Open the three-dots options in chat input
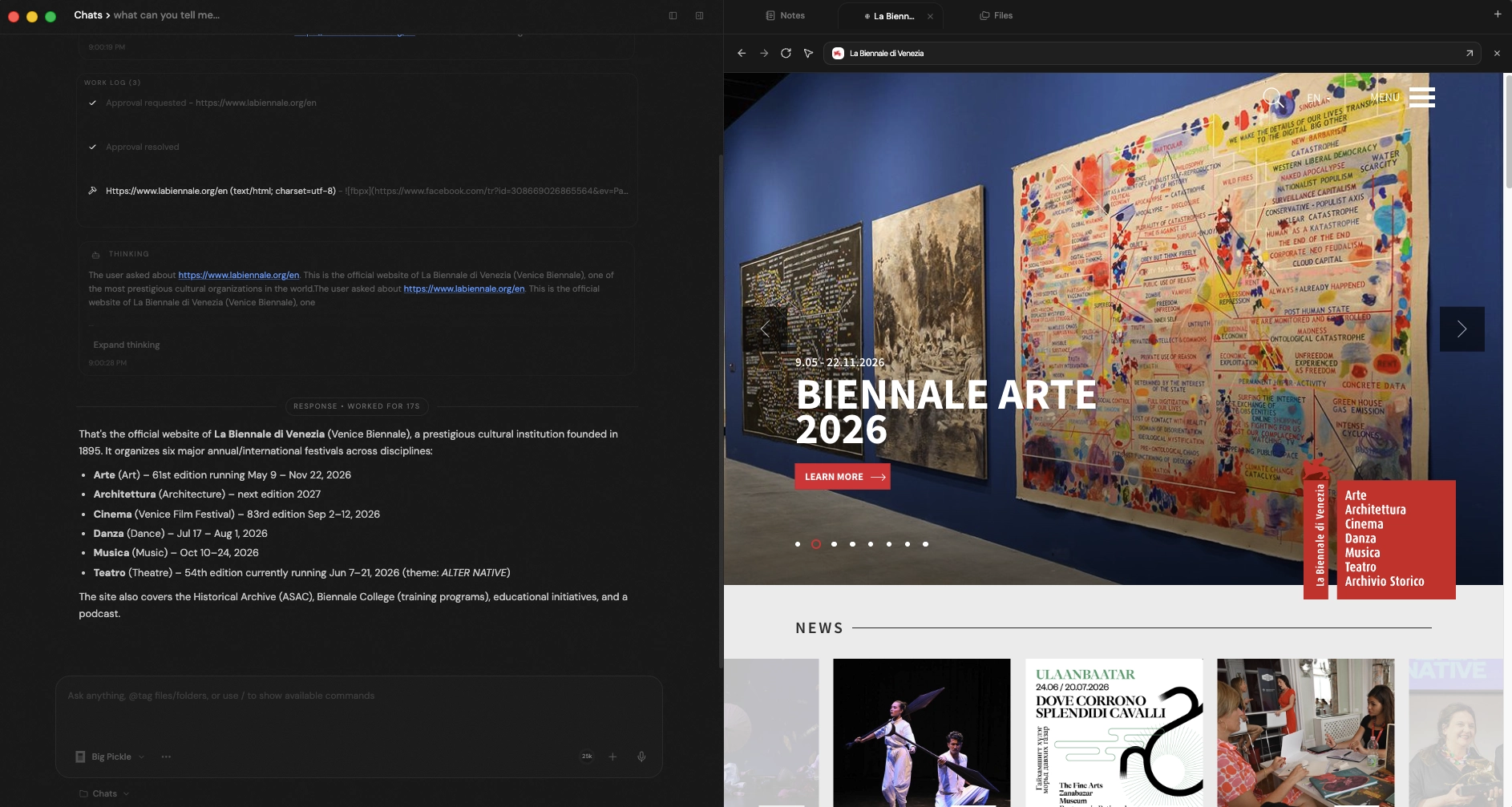The image size is (1512, 807). pyautogui.click(x=166, y=757)
